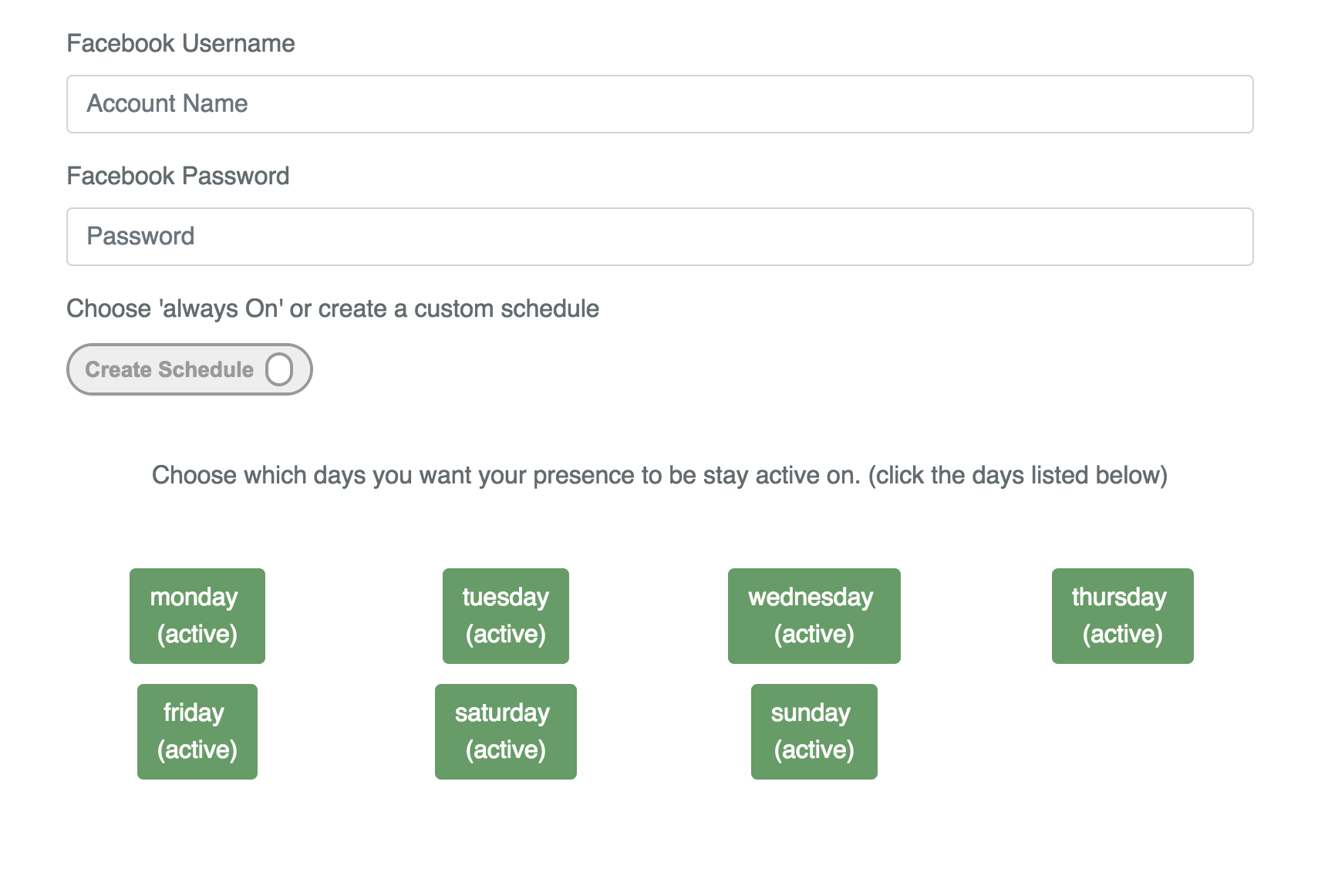Select the Monday (active) day button
The image size is (1328, 896).
click(197, 615)
